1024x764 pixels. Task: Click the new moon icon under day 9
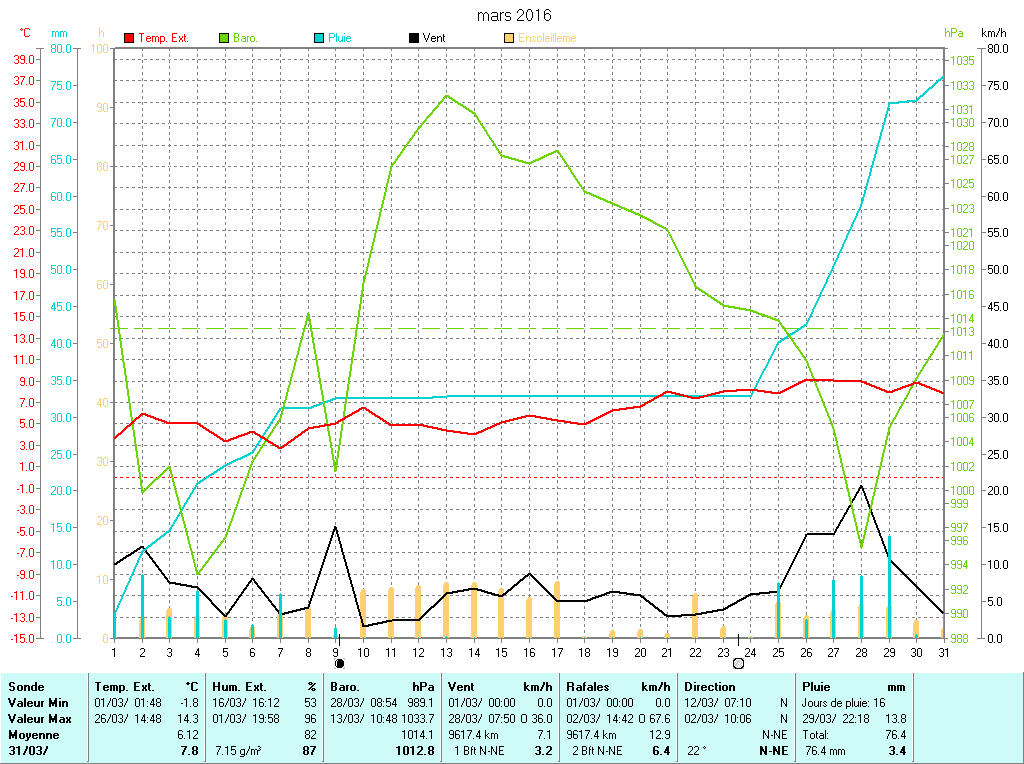[x=339, y=663]
